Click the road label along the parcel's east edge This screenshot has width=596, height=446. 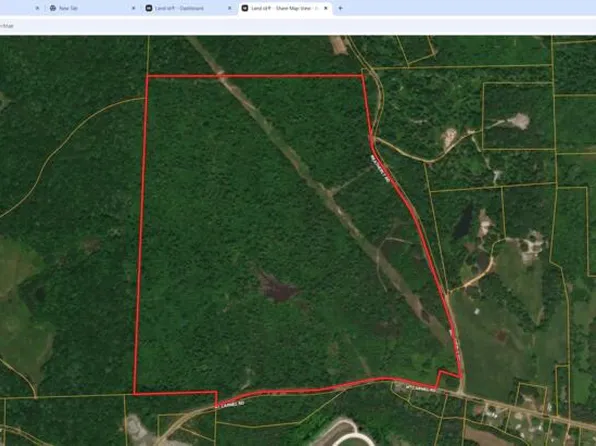[380, 168]
